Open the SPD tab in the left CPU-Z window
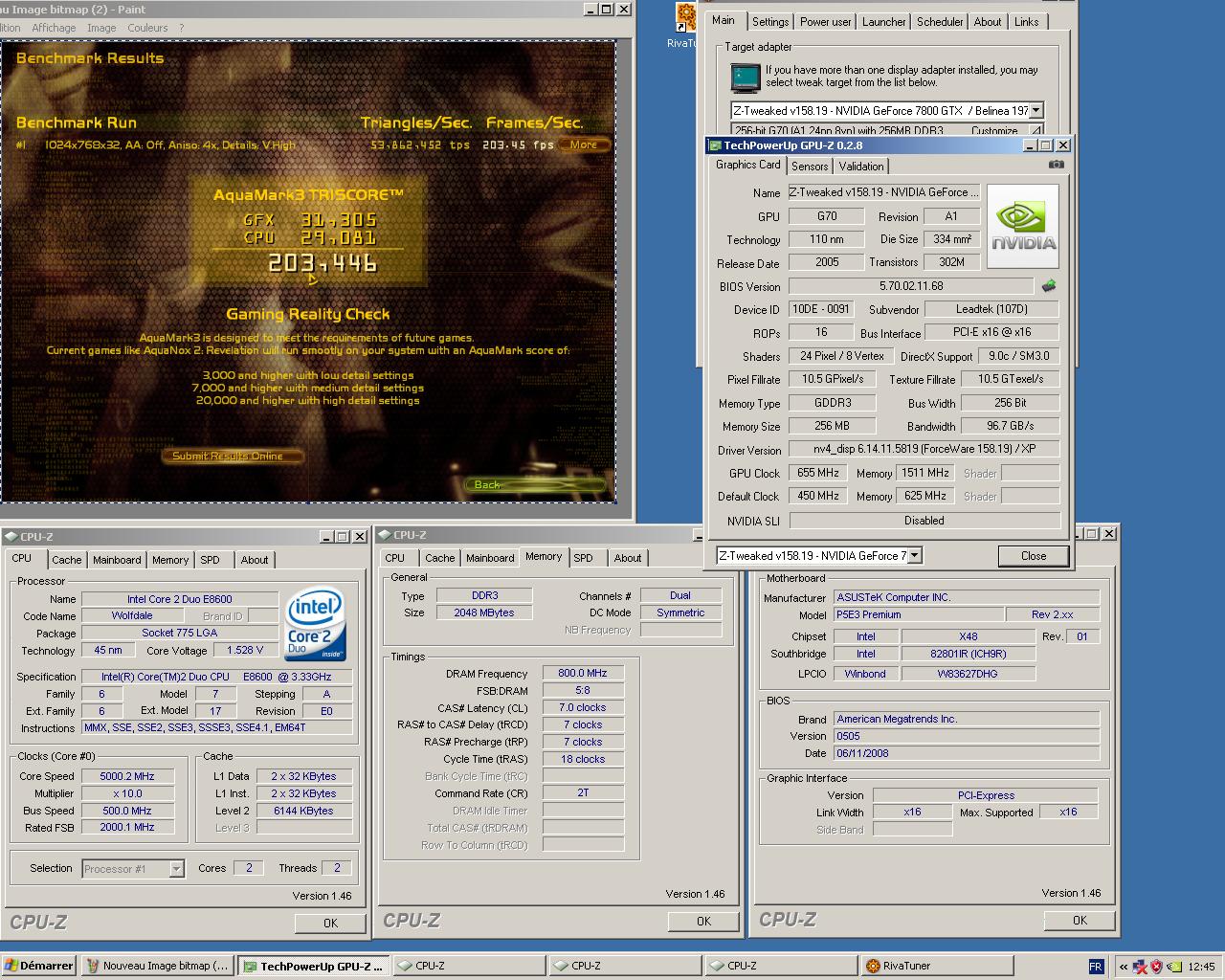The image size is (1225, 980). point(210,560)
